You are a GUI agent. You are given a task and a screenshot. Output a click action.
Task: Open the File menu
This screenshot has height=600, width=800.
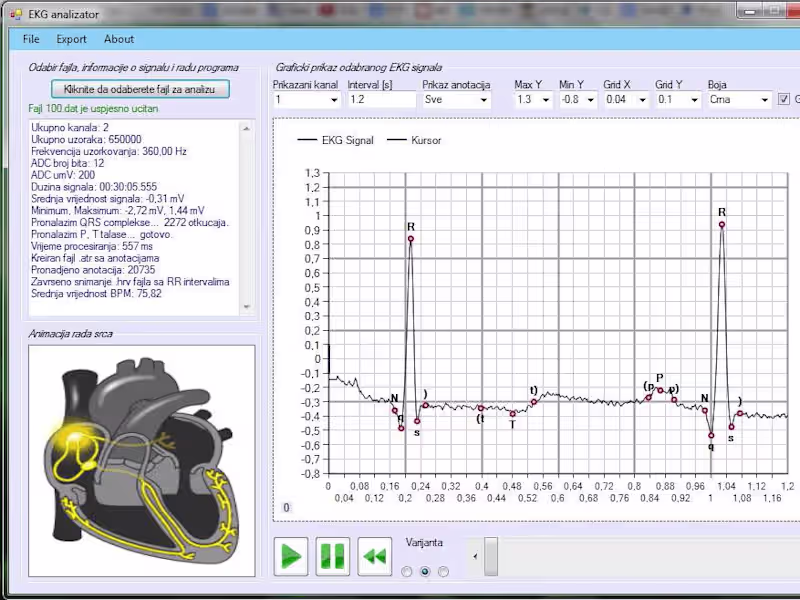30,39
